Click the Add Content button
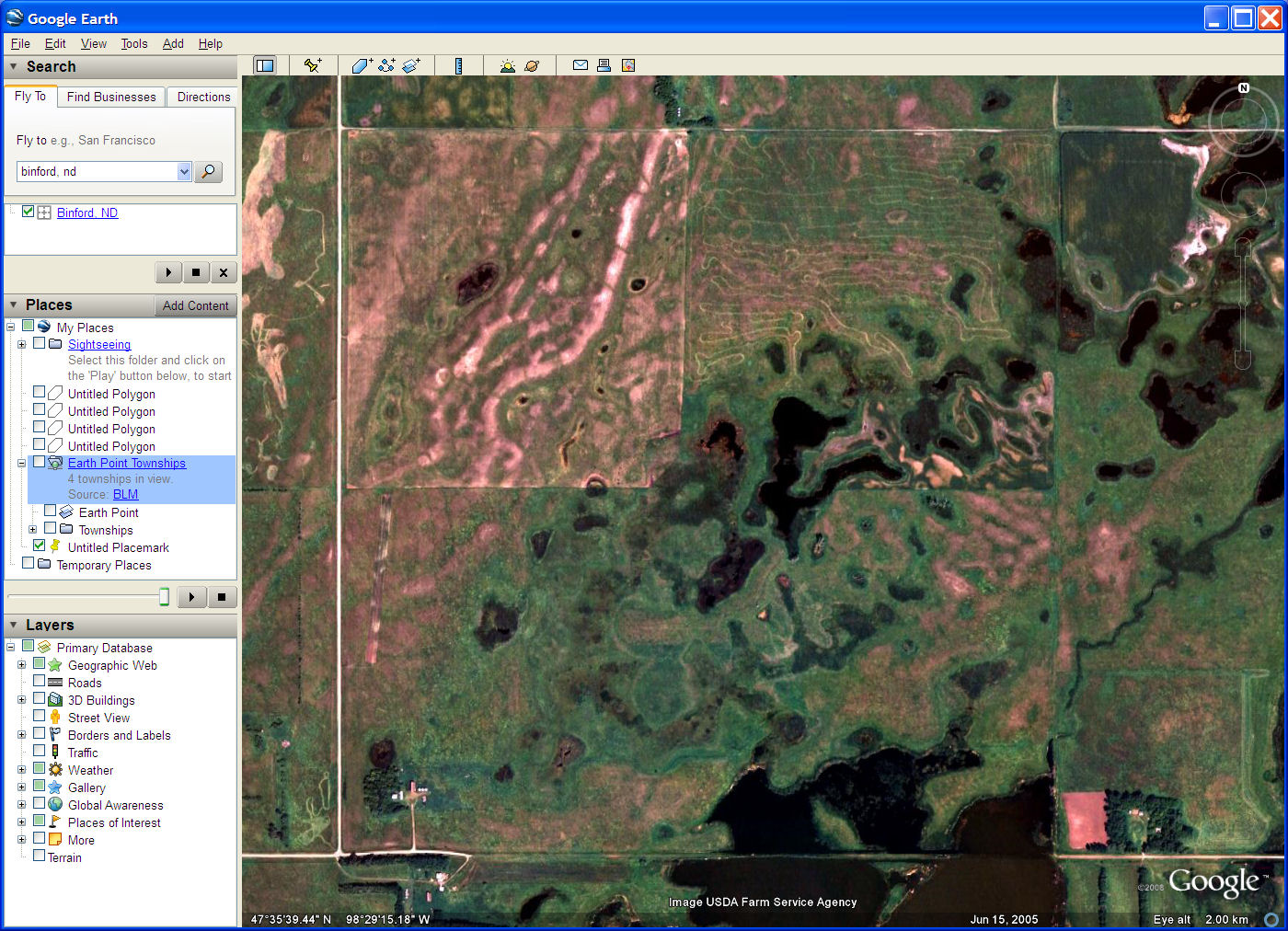 [196, 305]
